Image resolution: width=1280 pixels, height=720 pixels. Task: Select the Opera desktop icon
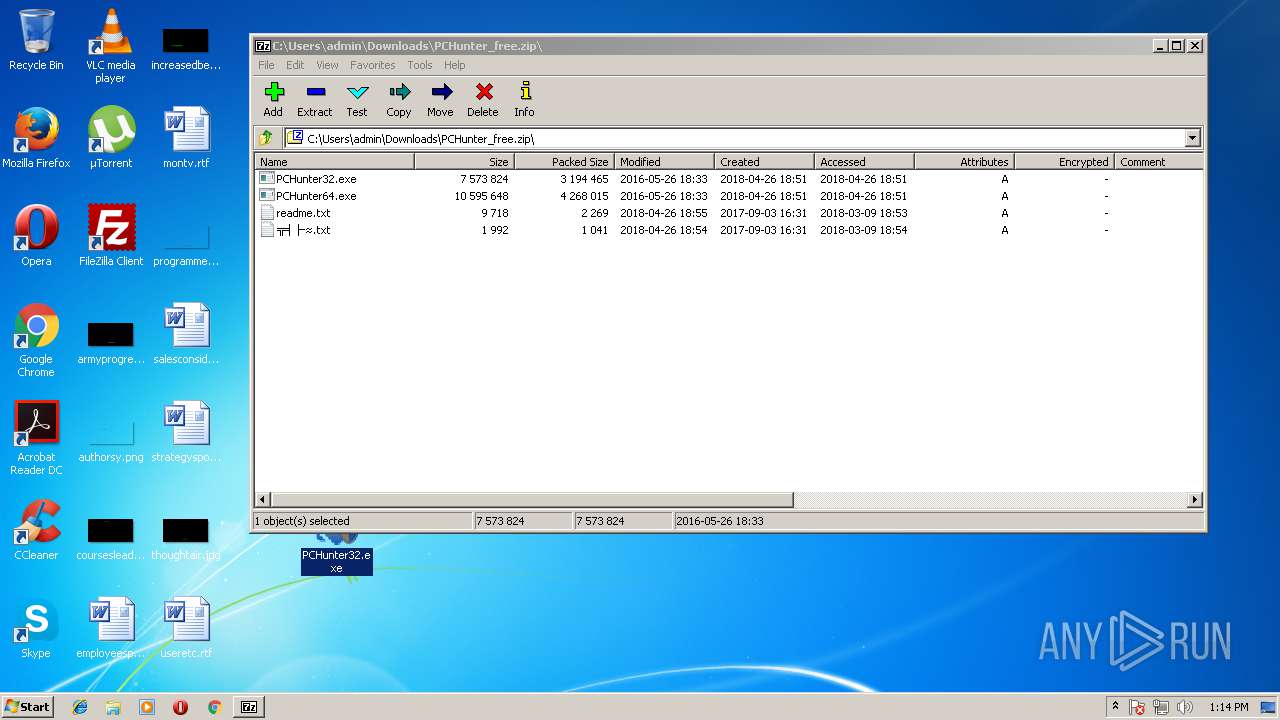tap(36, 236)
